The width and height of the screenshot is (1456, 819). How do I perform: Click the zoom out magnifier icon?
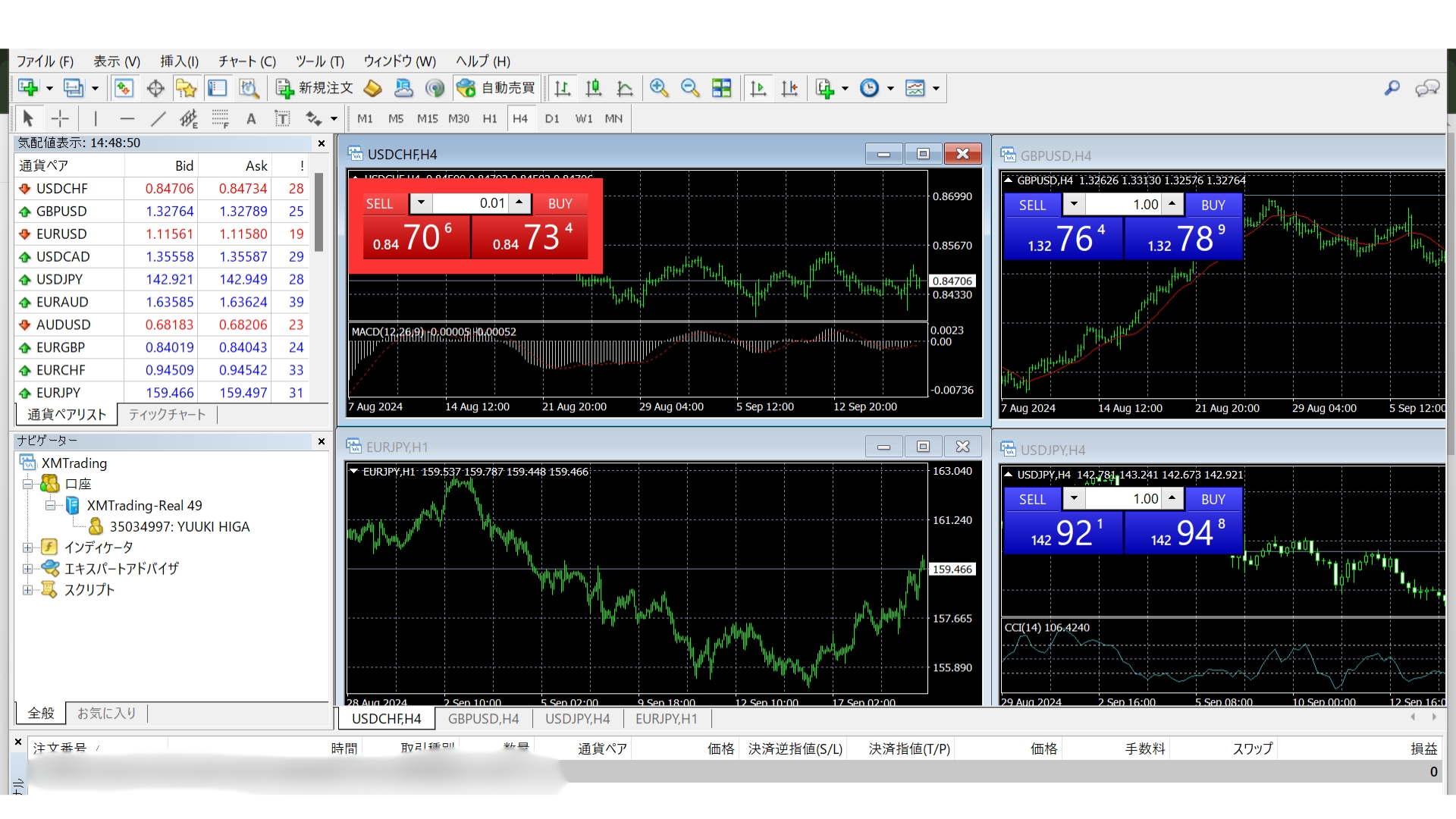point(689,89)
